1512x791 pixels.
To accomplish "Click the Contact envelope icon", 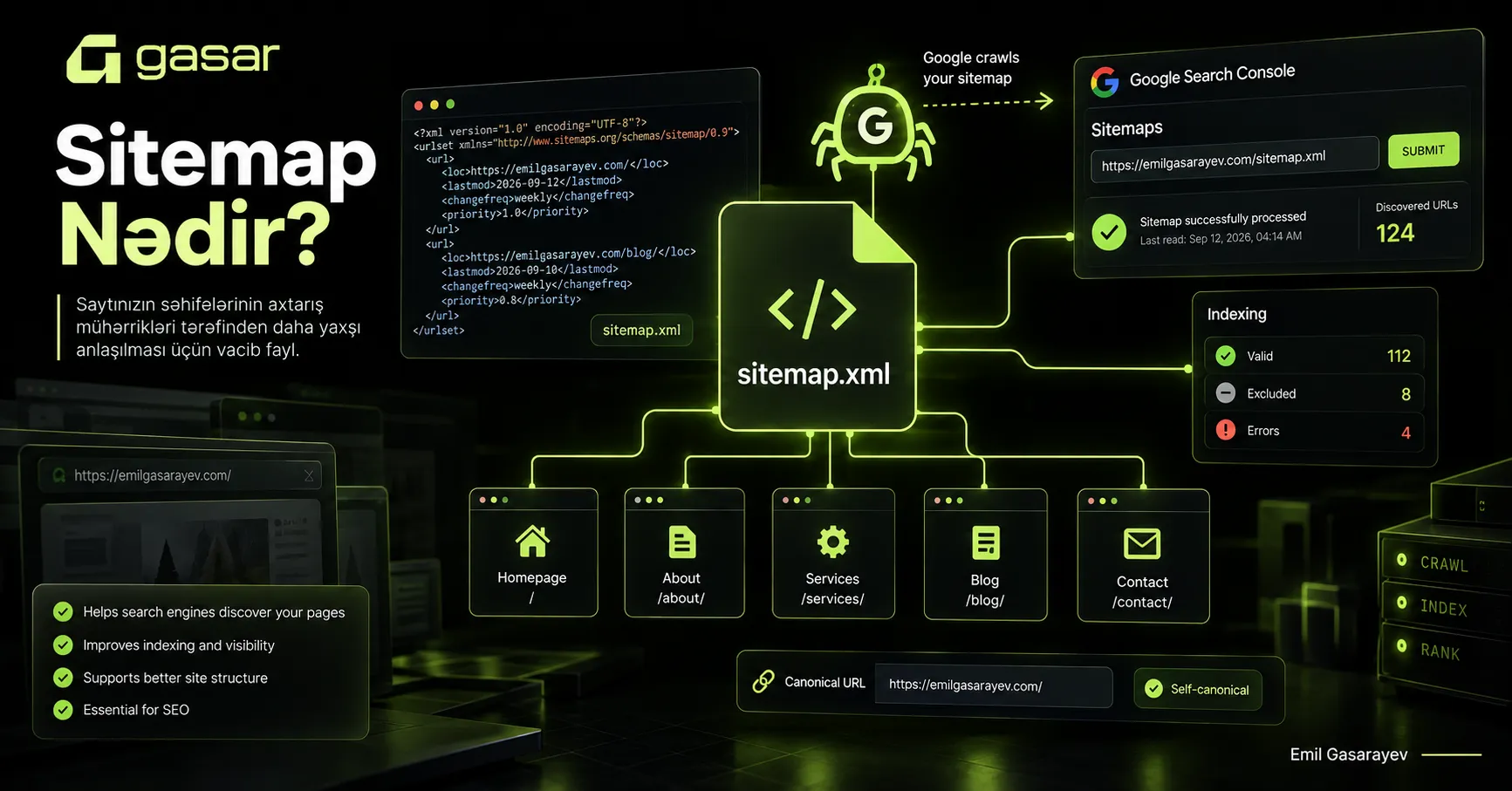I will coord(1142,543).
